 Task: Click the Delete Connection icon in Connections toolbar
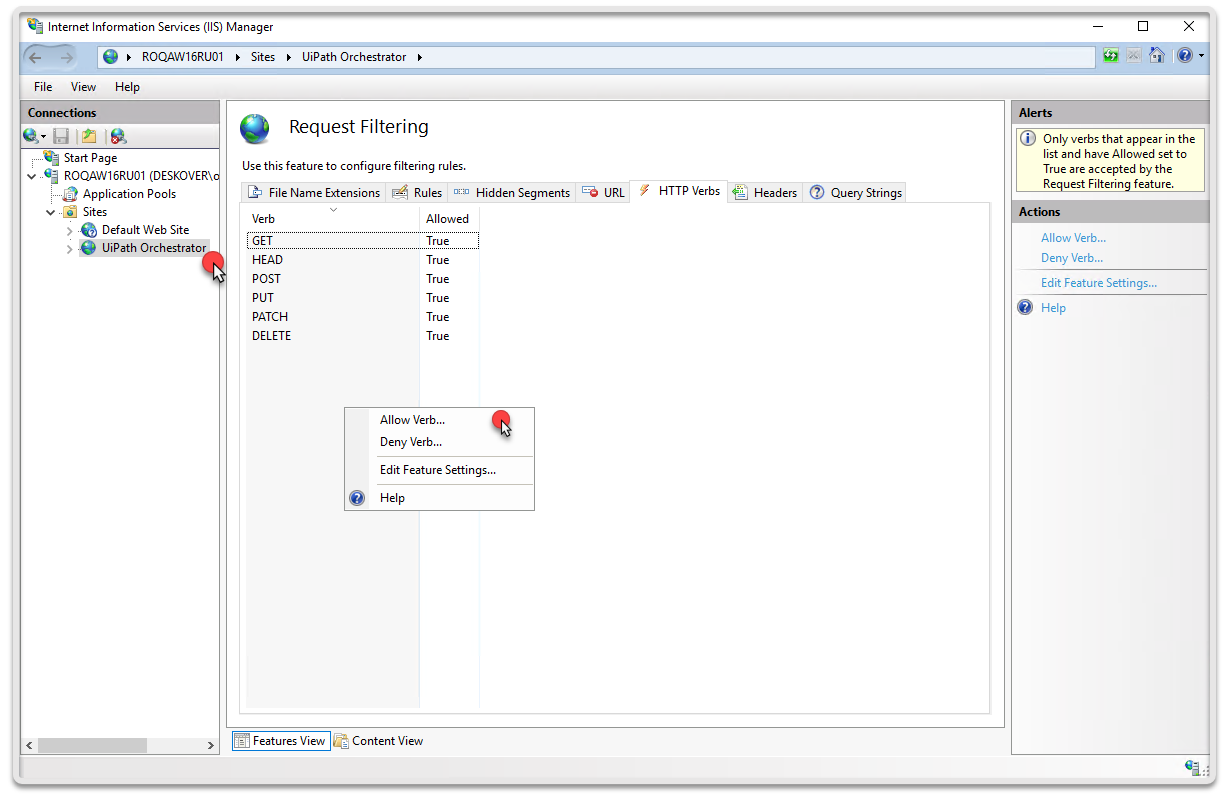(118, 136)
